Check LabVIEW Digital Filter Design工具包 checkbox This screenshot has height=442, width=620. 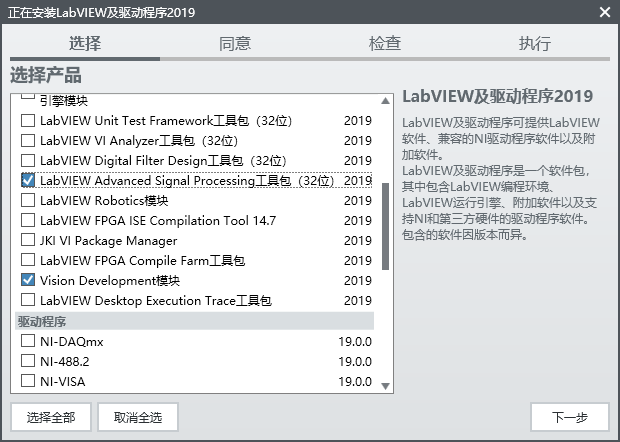coord(28,161)
